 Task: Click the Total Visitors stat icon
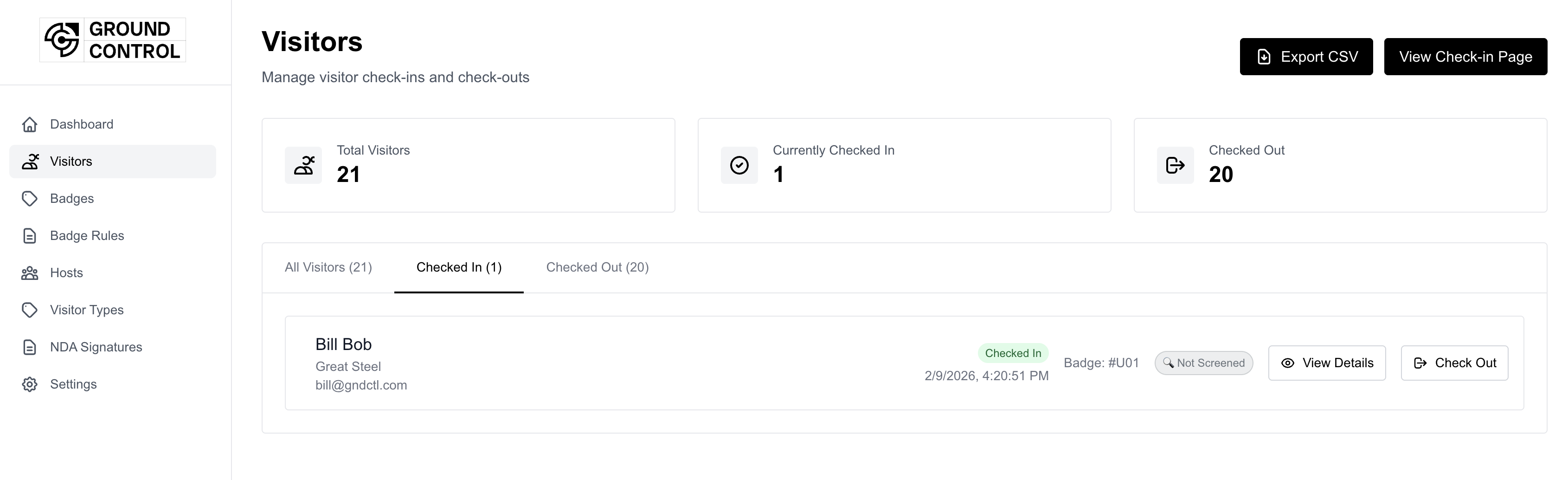click(x=303, y=165)
